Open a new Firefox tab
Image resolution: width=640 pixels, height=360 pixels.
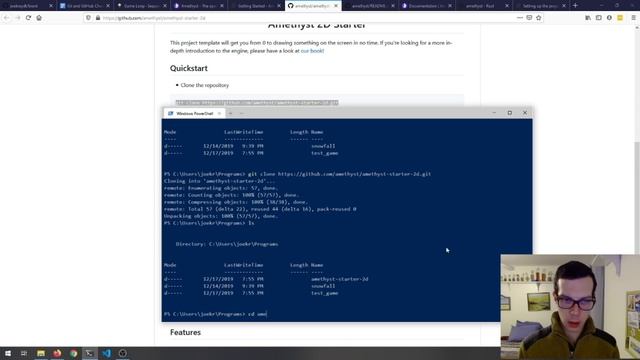click(x=575, y=6)
